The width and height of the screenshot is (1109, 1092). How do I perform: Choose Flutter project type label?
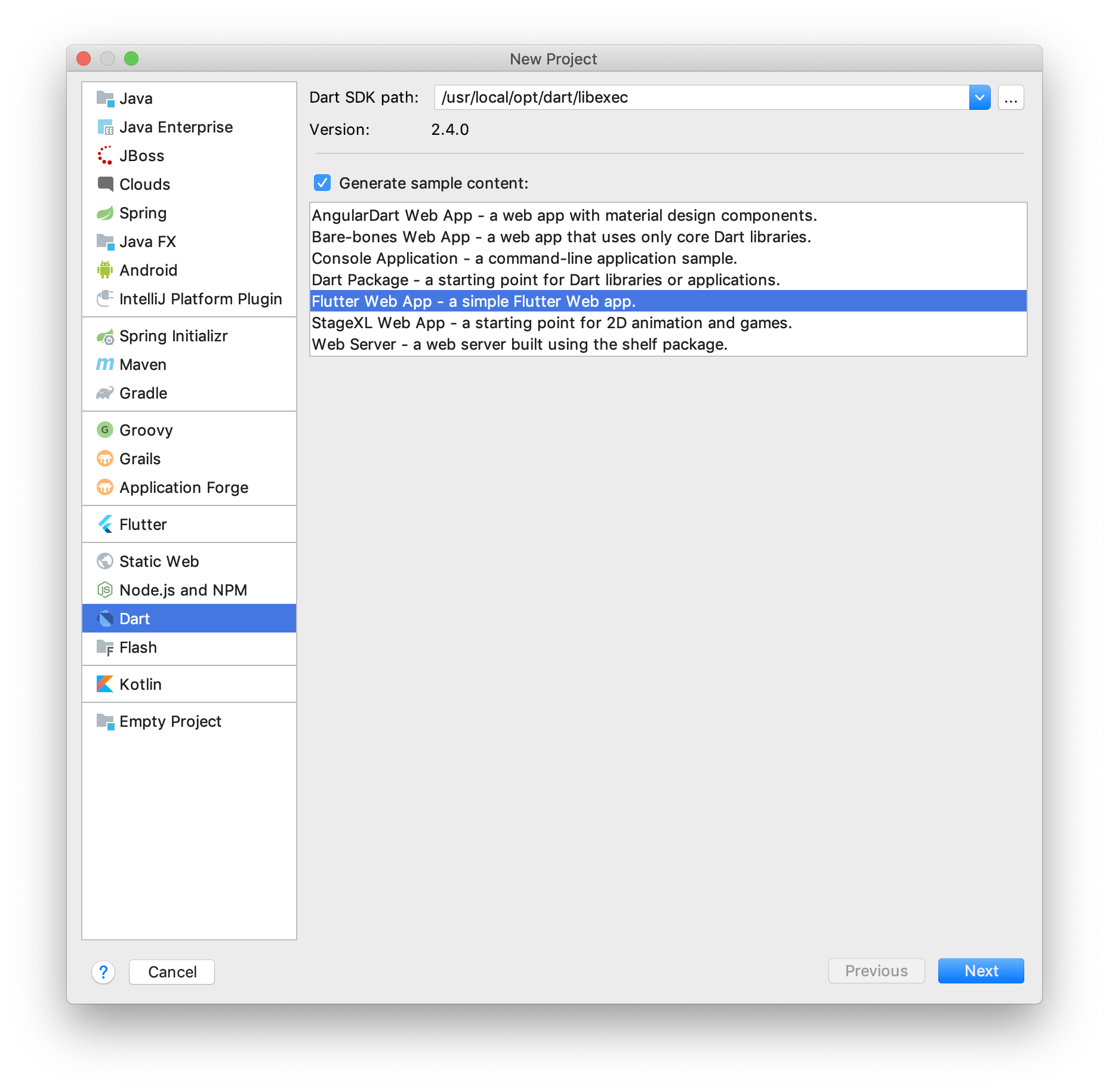click(x=143, y=525)
